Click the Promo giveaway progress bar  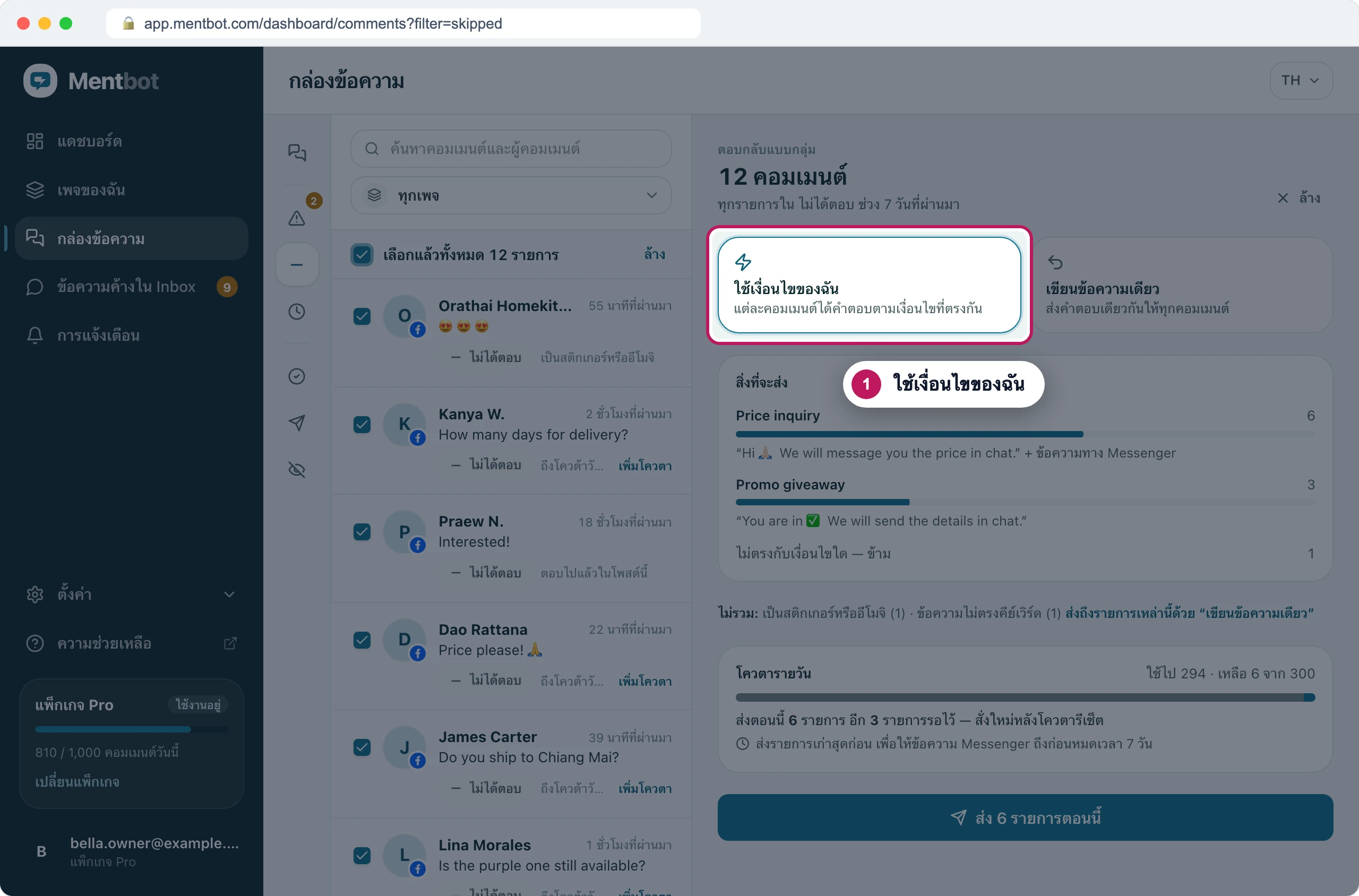click(1025, 502)
